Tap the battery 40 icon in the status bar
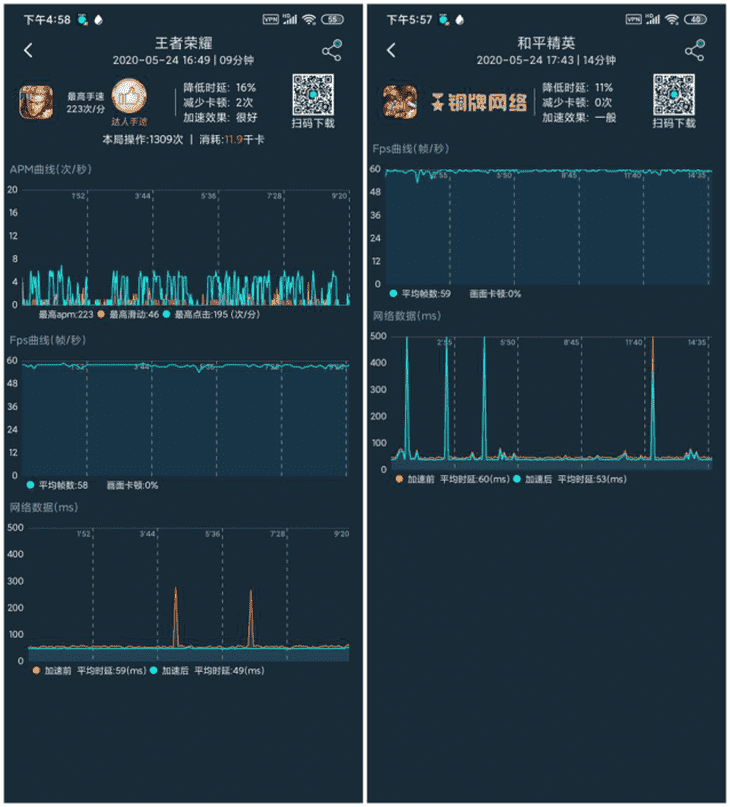This screenshot has height=807, width=730. pyautogui.click(x=696, y=20)
